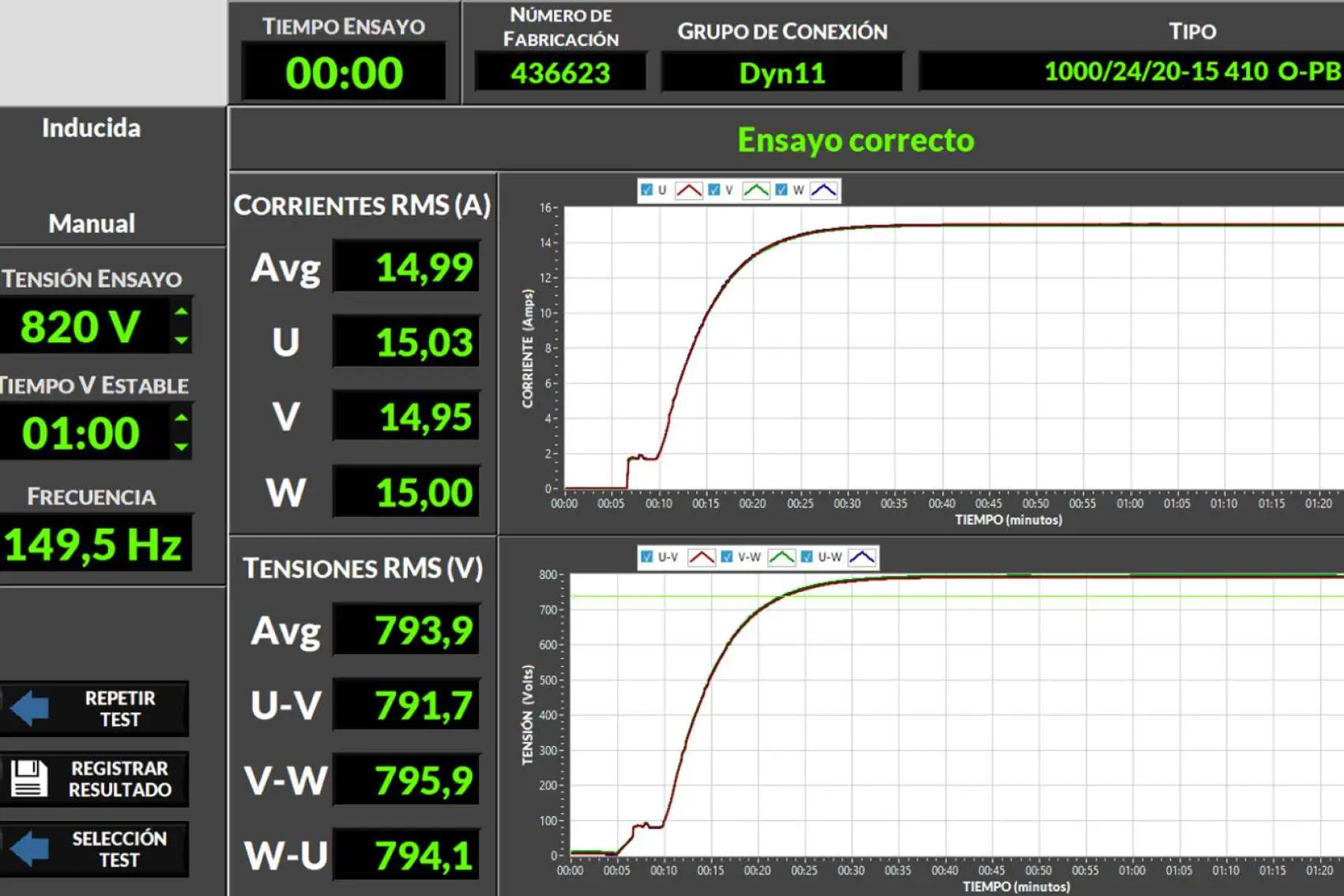
Task: Click the blue W plot line icon
Action: click(x=823, y=190)
